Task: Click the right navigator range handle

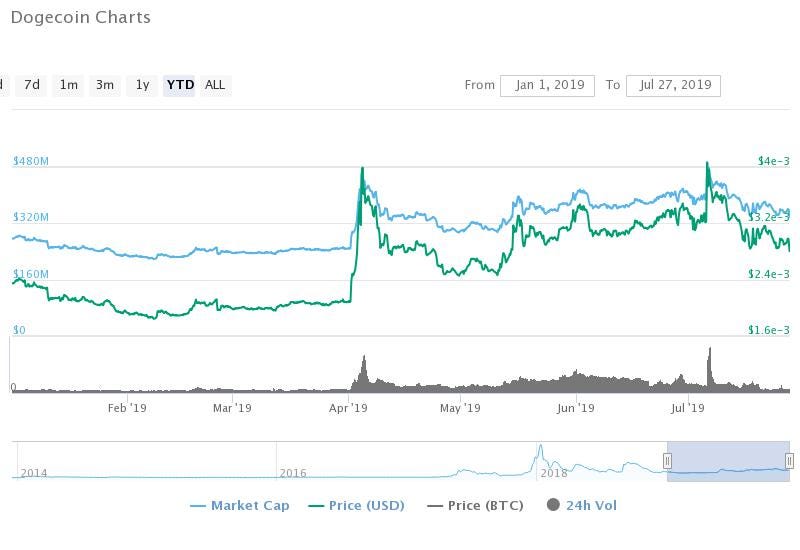Action: (x=789, y=461)
